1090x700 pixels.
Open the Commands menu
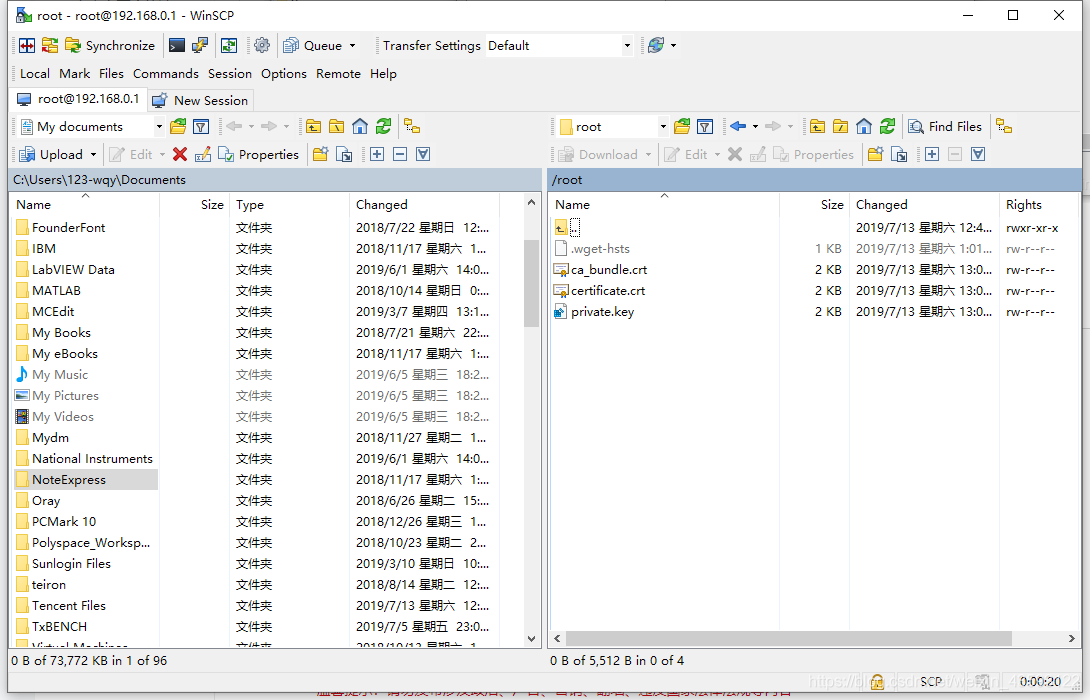165,74
